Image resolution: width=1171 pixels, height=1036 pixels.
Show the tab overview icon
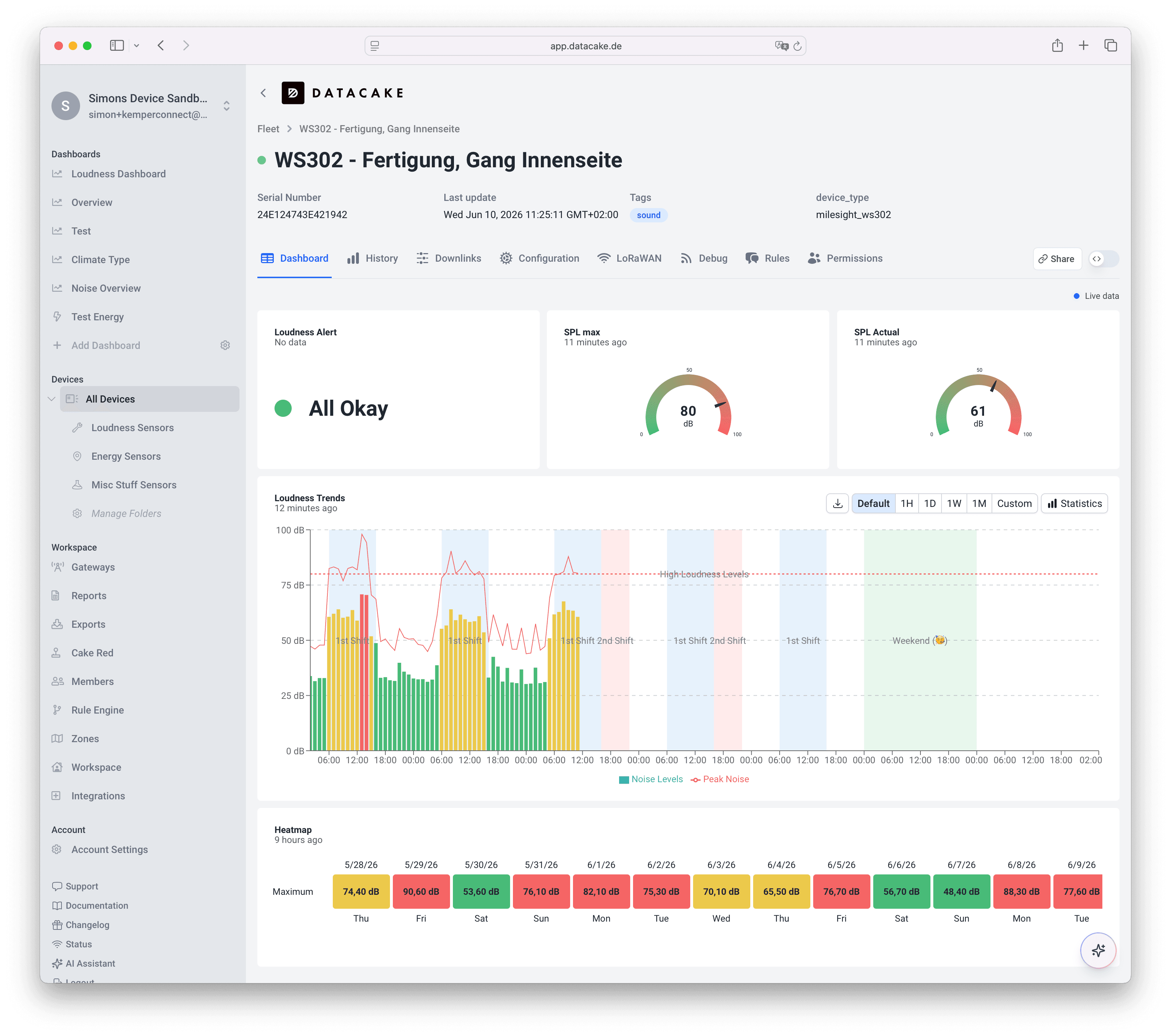click(x=1110, y=45)
